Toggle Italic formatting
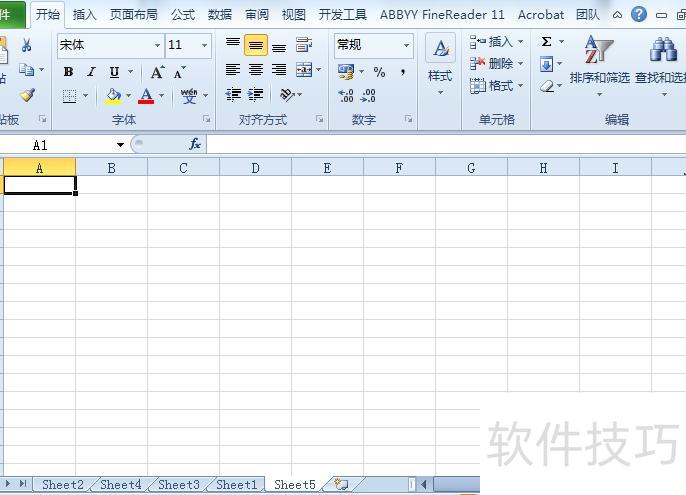This screenshot has height=495, width=686. (x=91, y=72)
